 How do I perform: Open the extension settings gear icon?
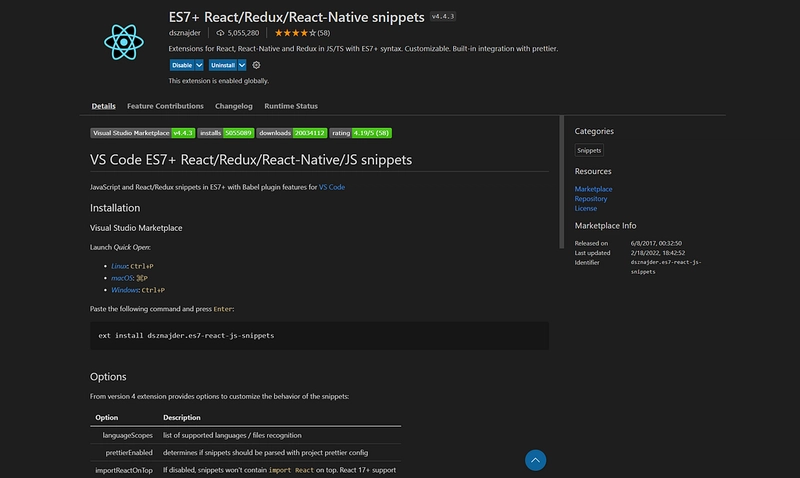256,65
